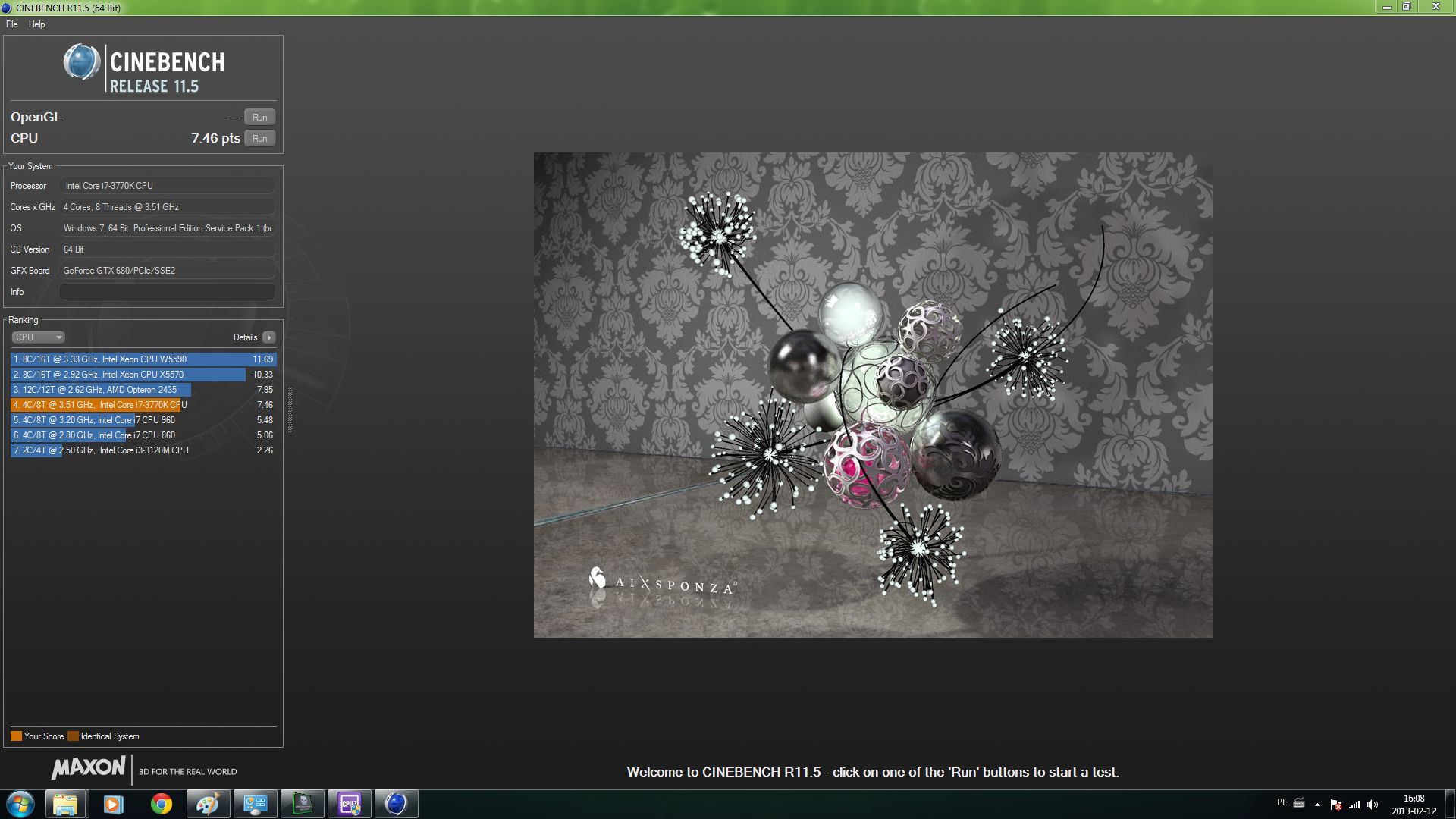Show hidden system tray icons
This screenshot has height=819, width=1456.
[1317, 805]
